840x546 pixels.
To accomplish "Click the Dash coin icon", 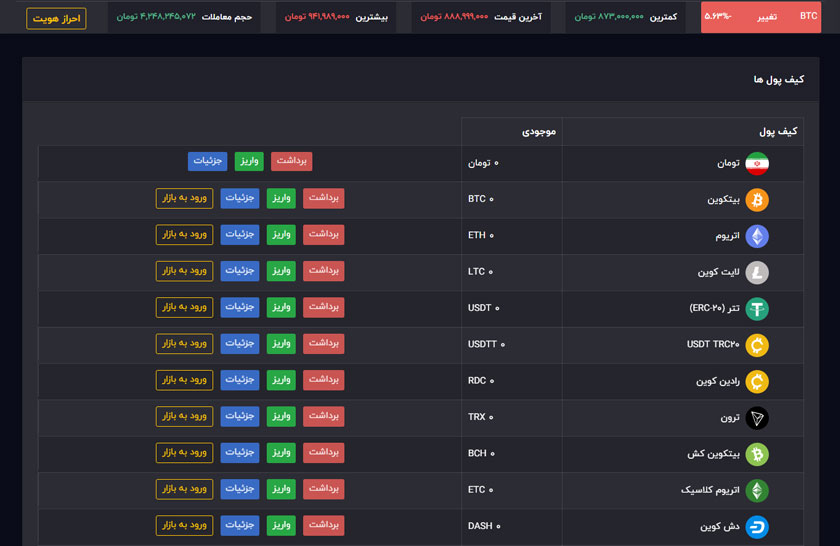I will point(757,526).
